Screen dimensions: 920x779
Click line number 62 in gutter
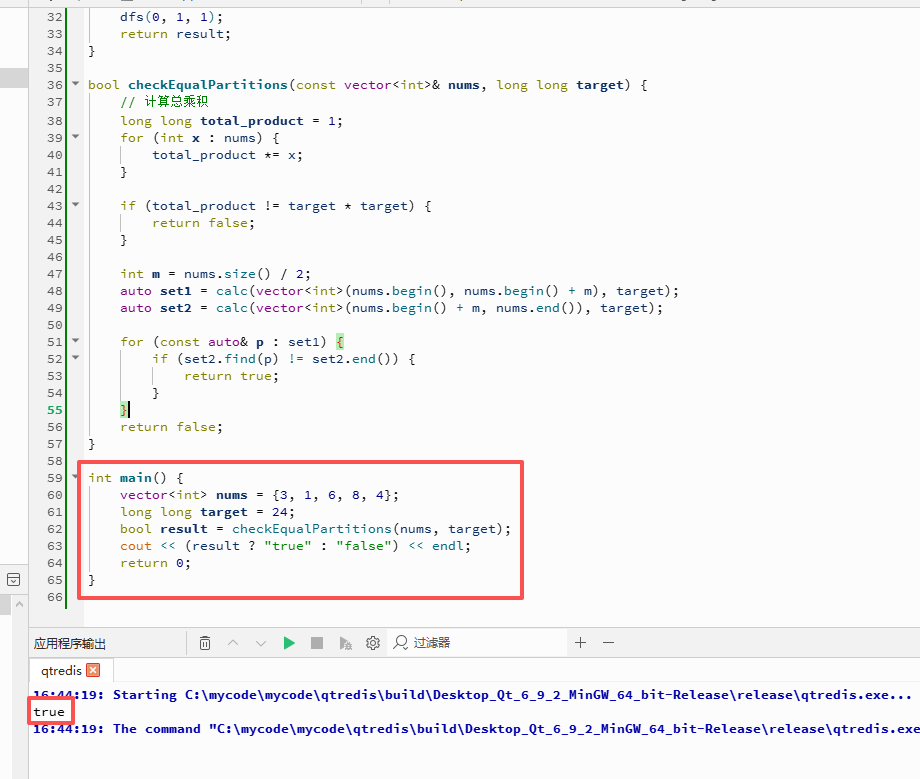click(x=55, y=529)
